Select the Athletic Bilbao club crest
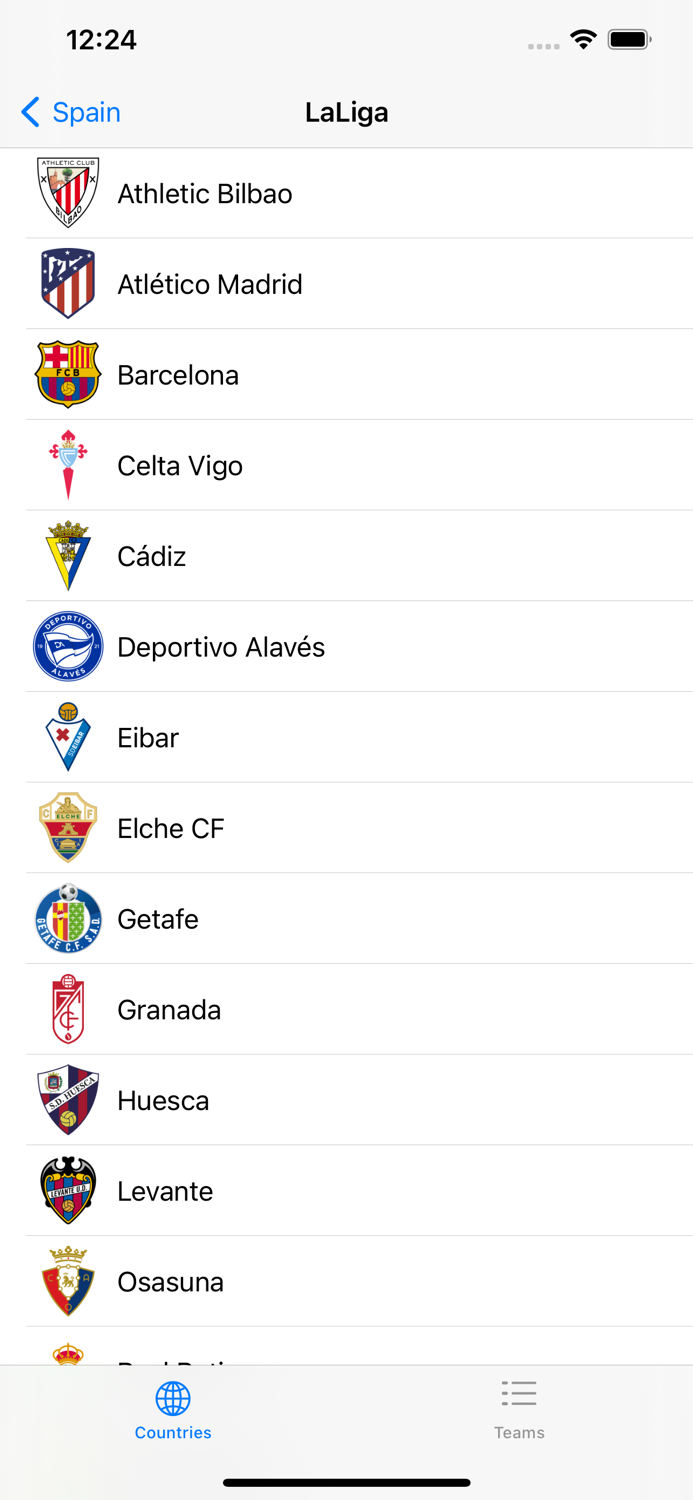This screenshot has width=693, height=1500. pyautogui.click(x=67, y=192)
